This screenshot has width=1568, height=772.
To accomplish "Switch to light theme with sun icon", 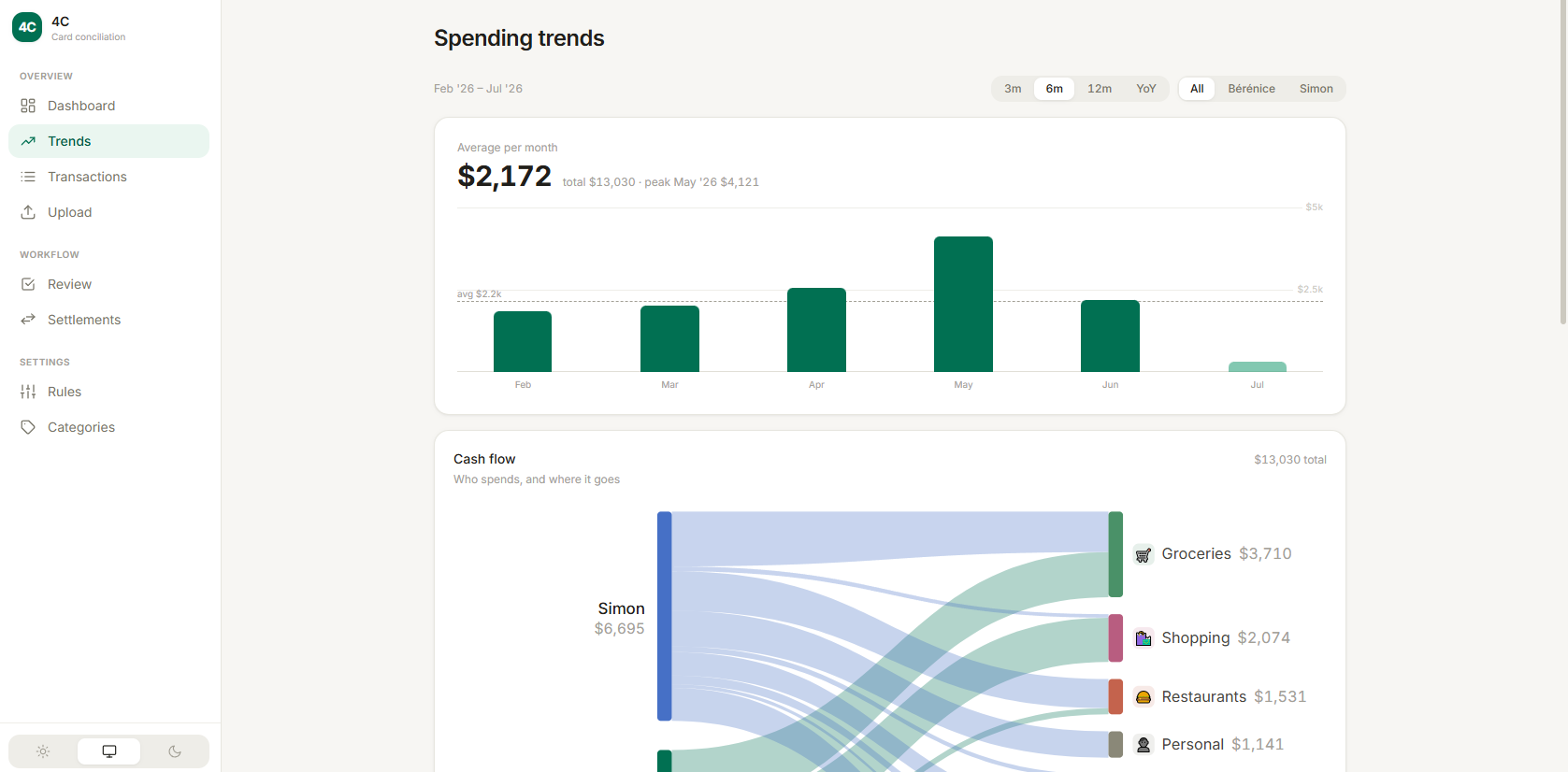I will [43, 751].
